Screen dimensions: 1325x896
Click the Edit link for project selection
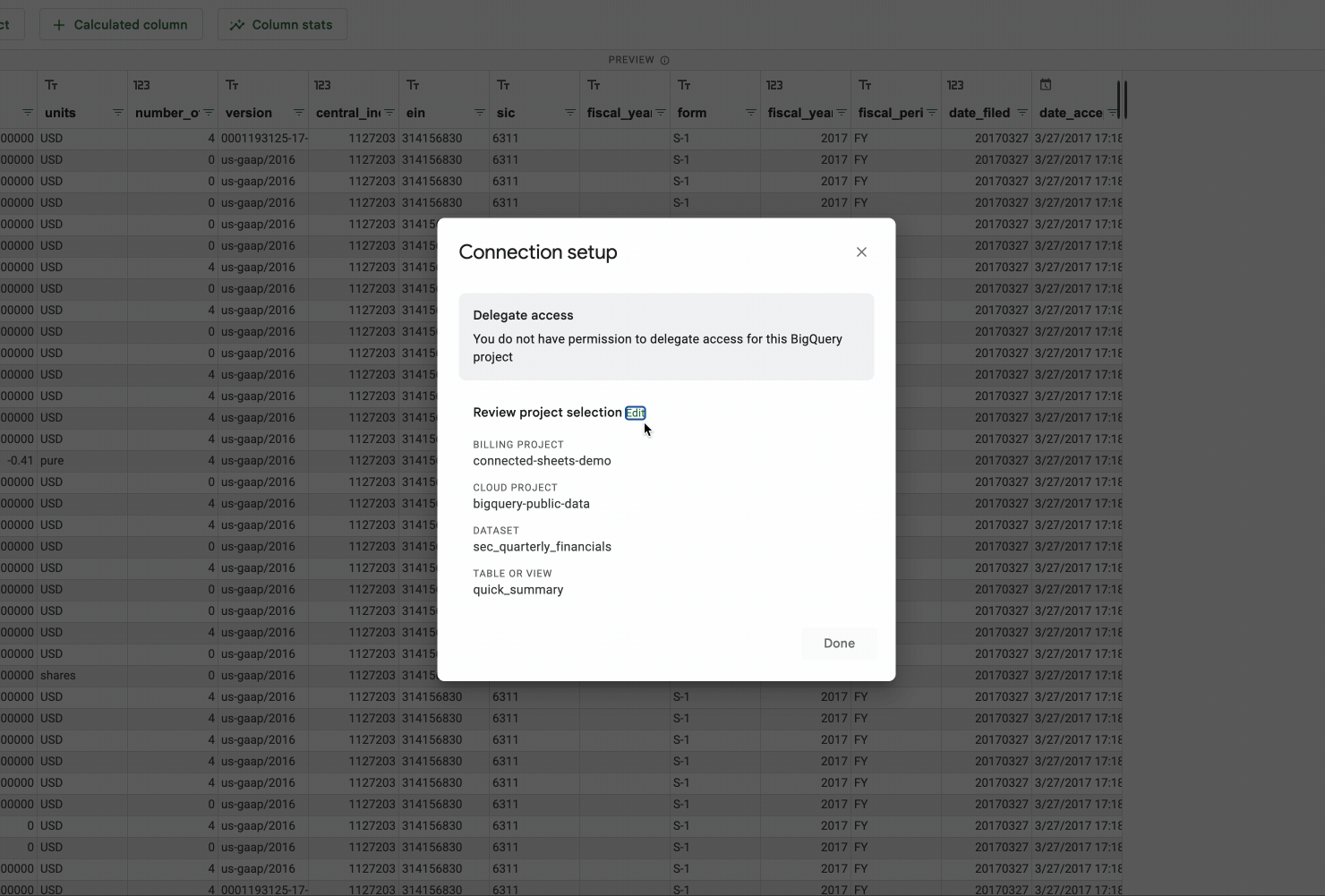tap(635, 413)
